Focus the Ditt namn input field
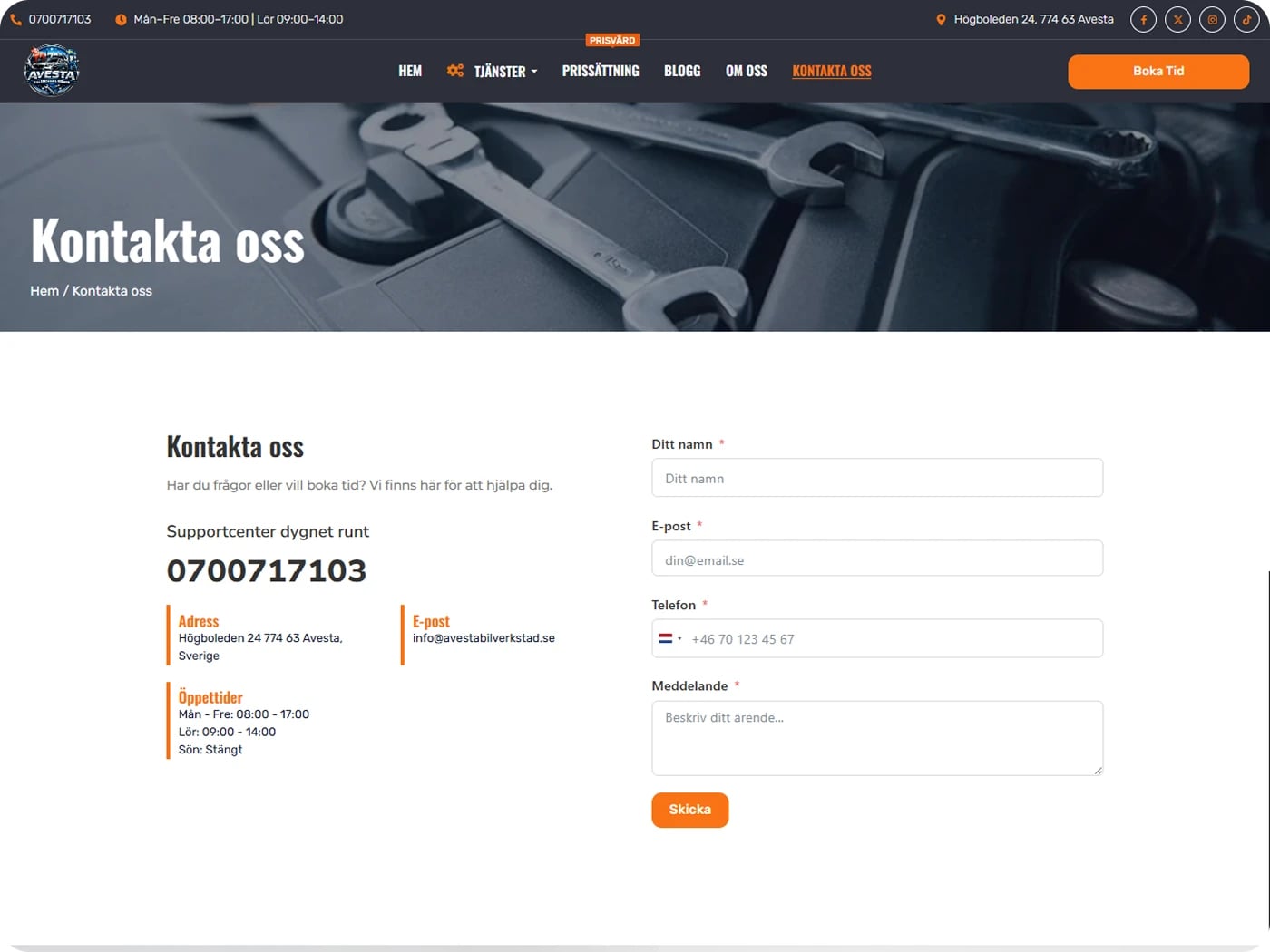This screenshot has width=1270, height=952. (x=877, y=478)
